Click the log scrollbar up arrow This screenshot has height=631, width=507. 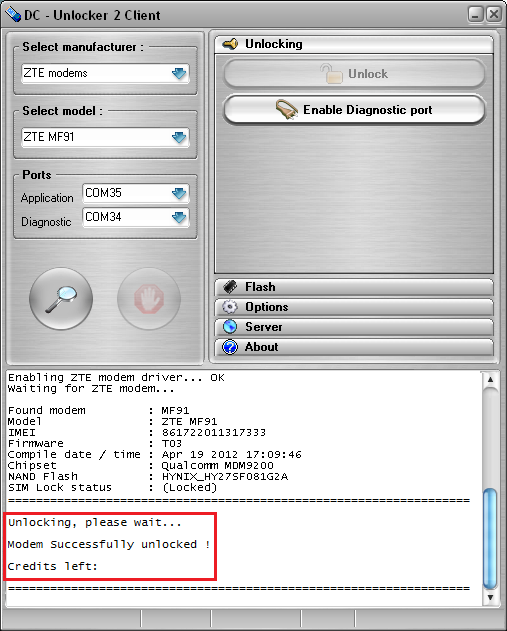pos(490,379)
